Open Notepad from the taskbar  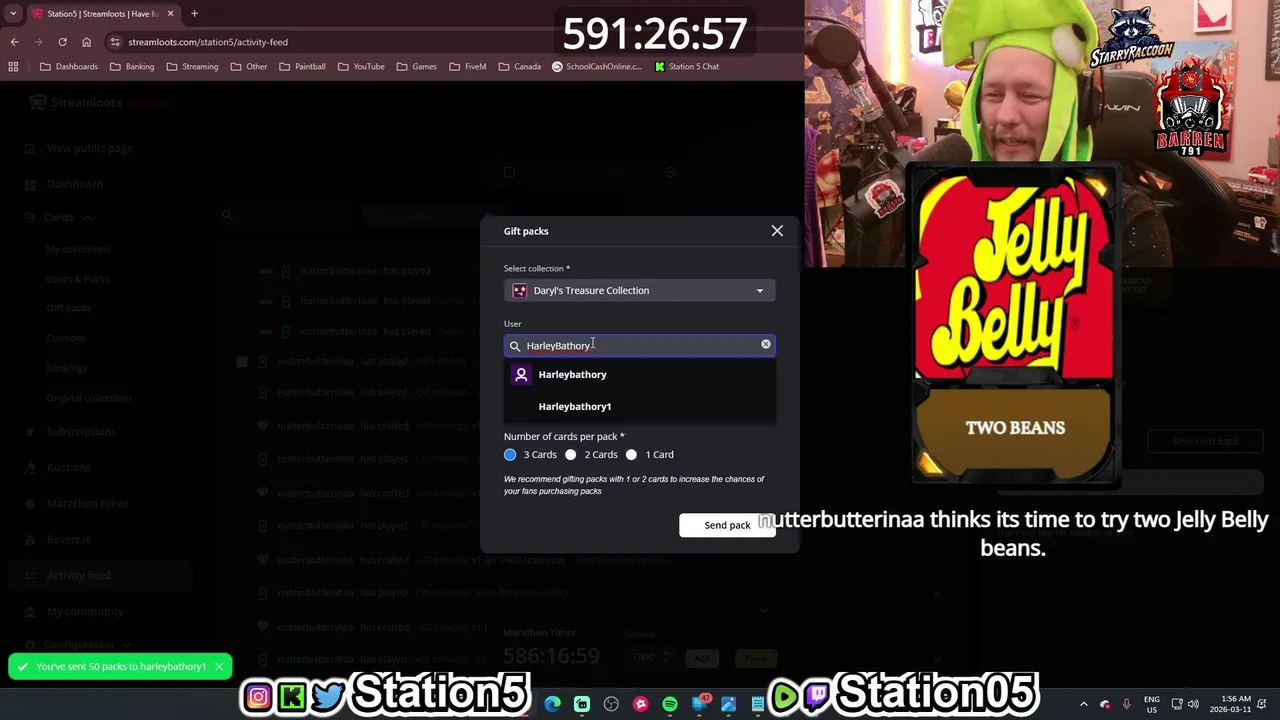coord(758,704)
